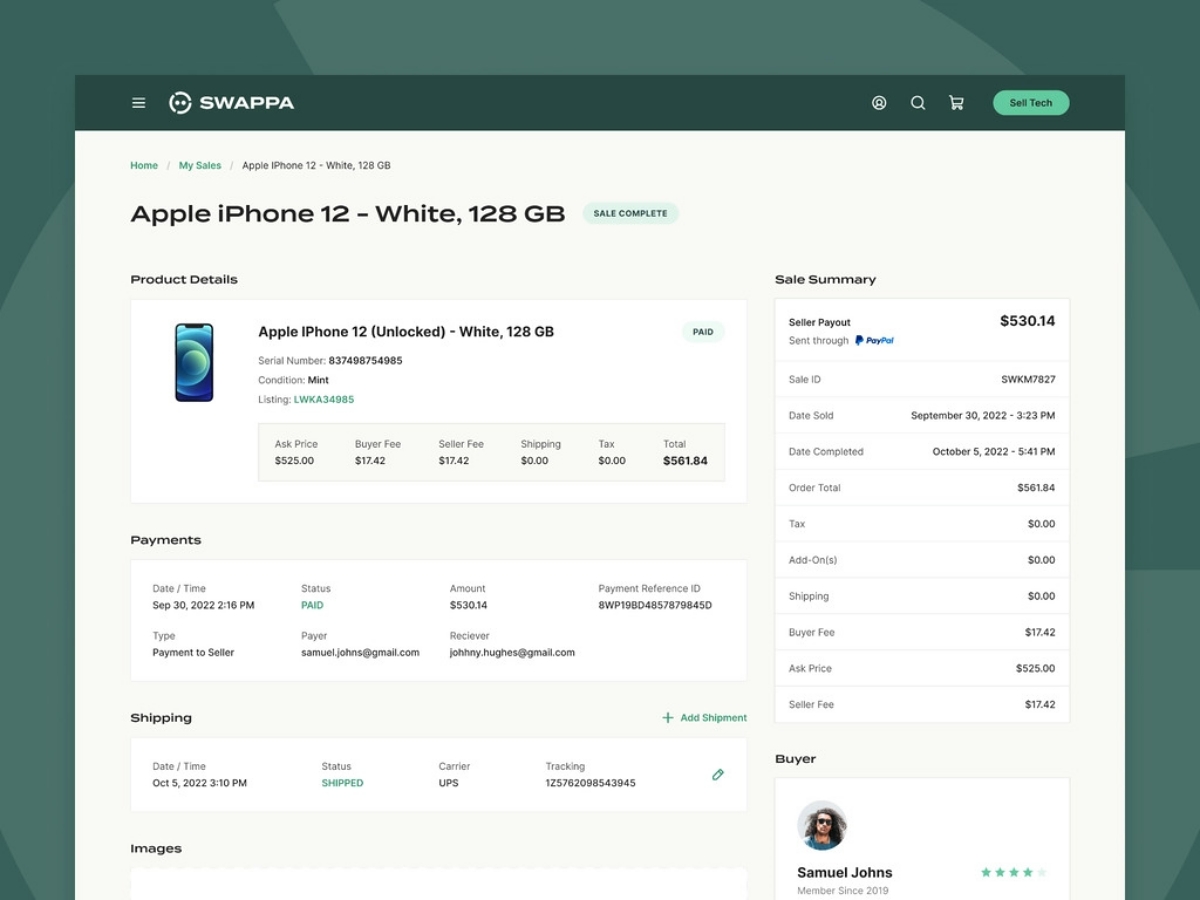Click the SHIPPED status text
1200x900 pixels.
[342, 784]
